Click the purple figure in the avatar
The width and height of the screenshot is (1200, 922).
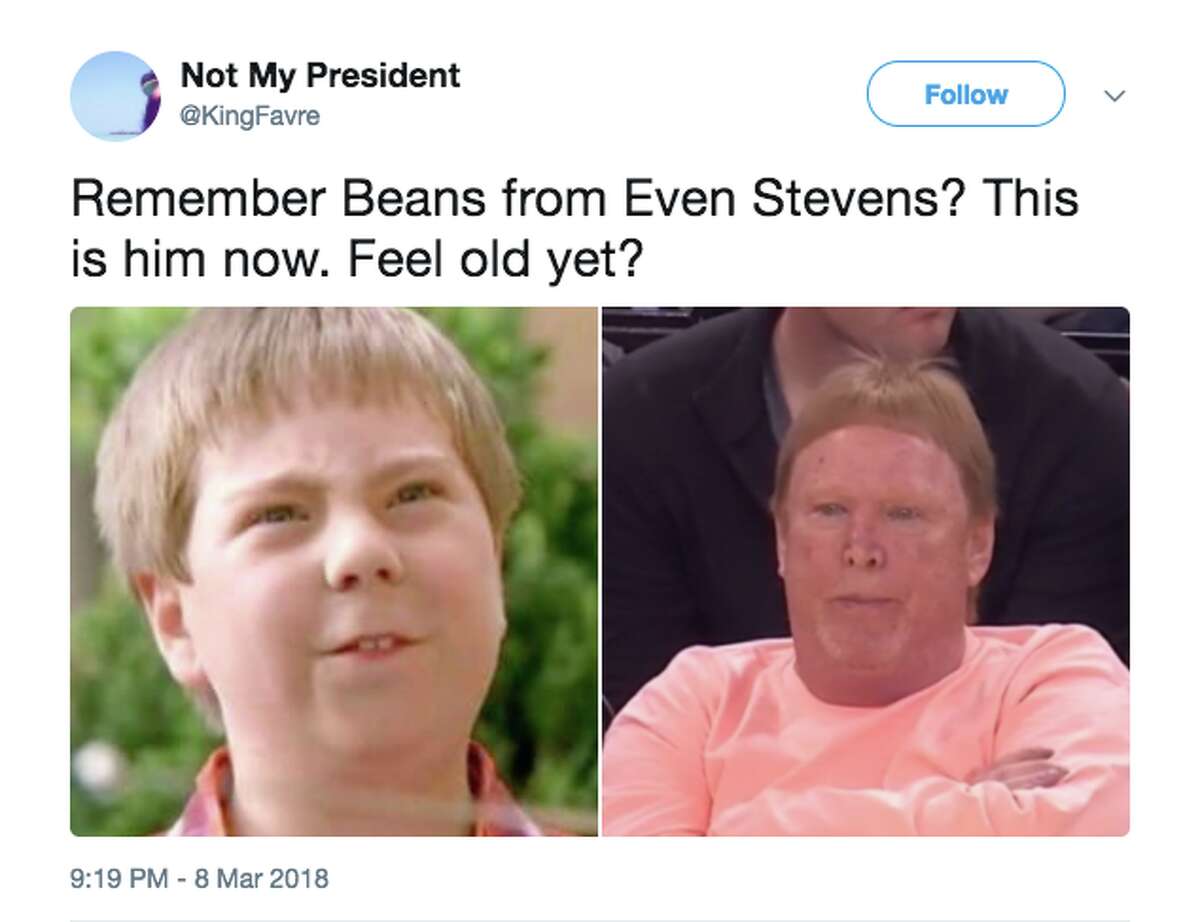coord(150,93)
